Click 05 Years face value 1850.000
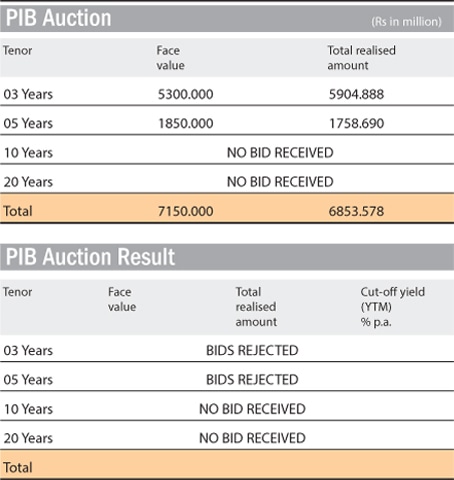Image resolution: width=454 pixels, height=480 pixels. pyautogui.click(x=185, y=124)
